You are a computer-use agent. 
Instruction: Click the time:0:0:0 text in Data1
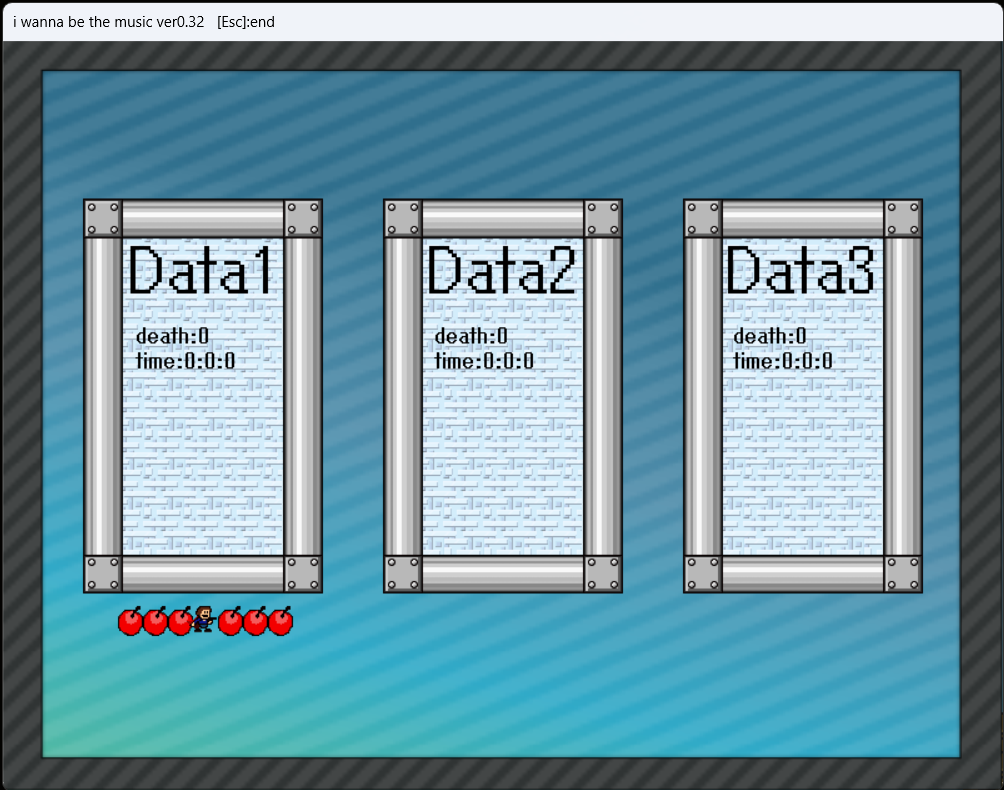point(186,361)
